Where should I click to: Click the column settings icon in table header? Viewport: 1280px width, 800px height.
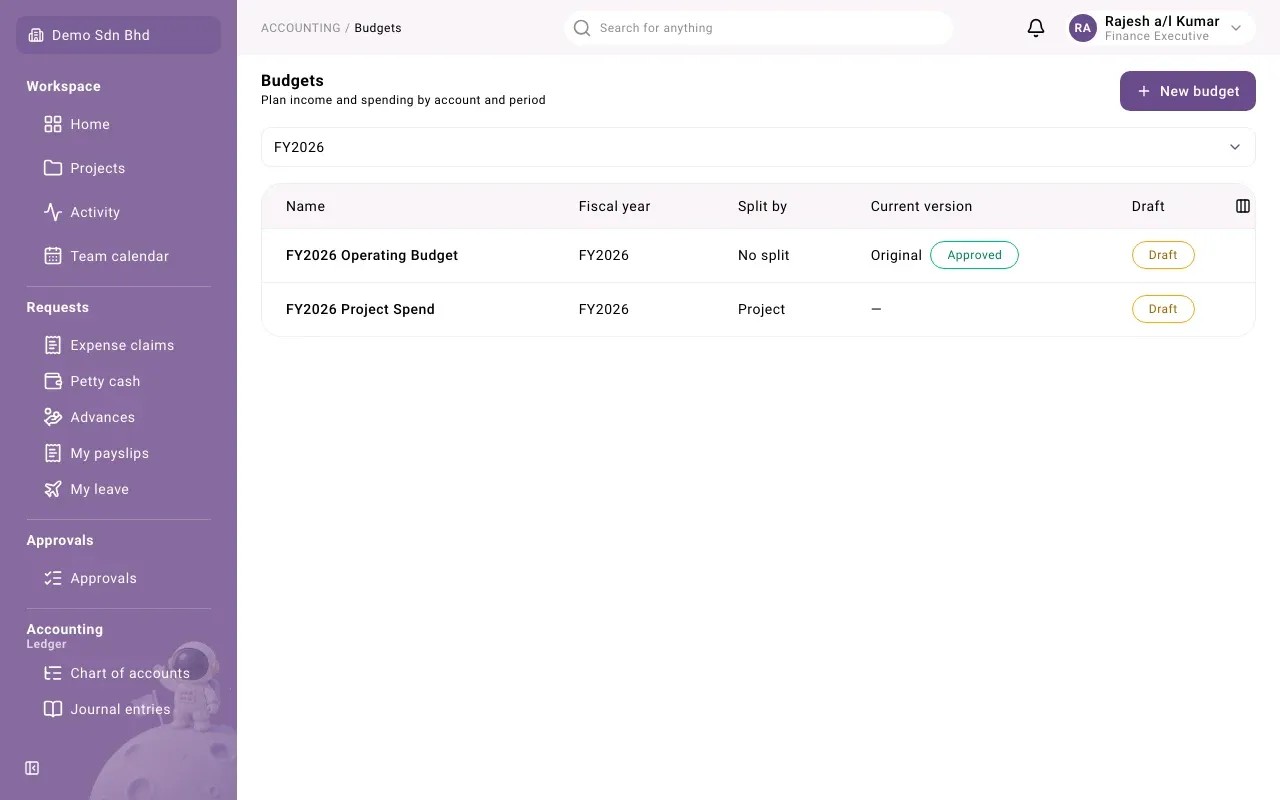point(1243,206)
